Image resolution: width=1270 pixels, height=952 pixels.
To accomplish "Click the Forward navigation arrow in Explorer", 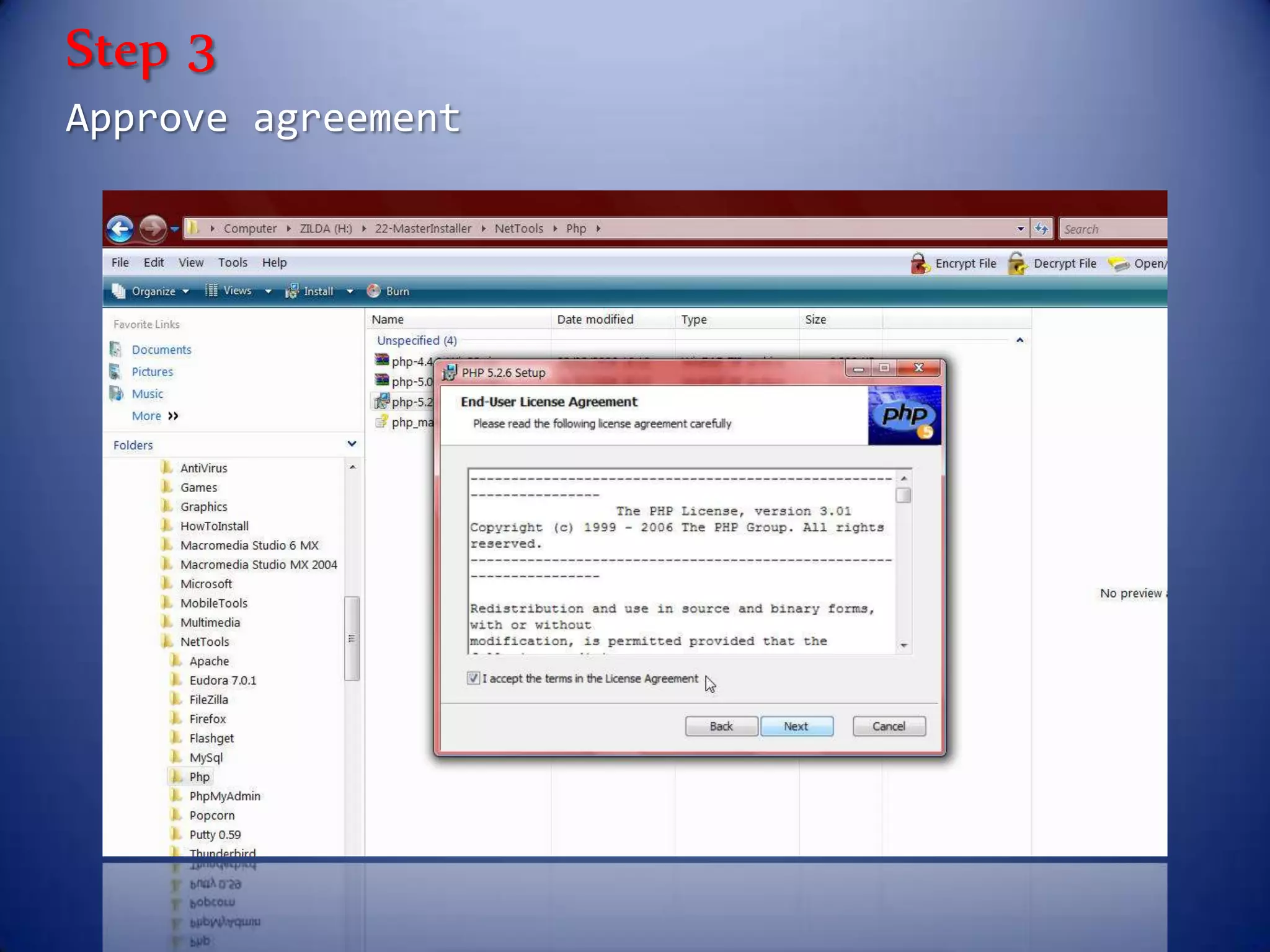I will pos(152,229).
